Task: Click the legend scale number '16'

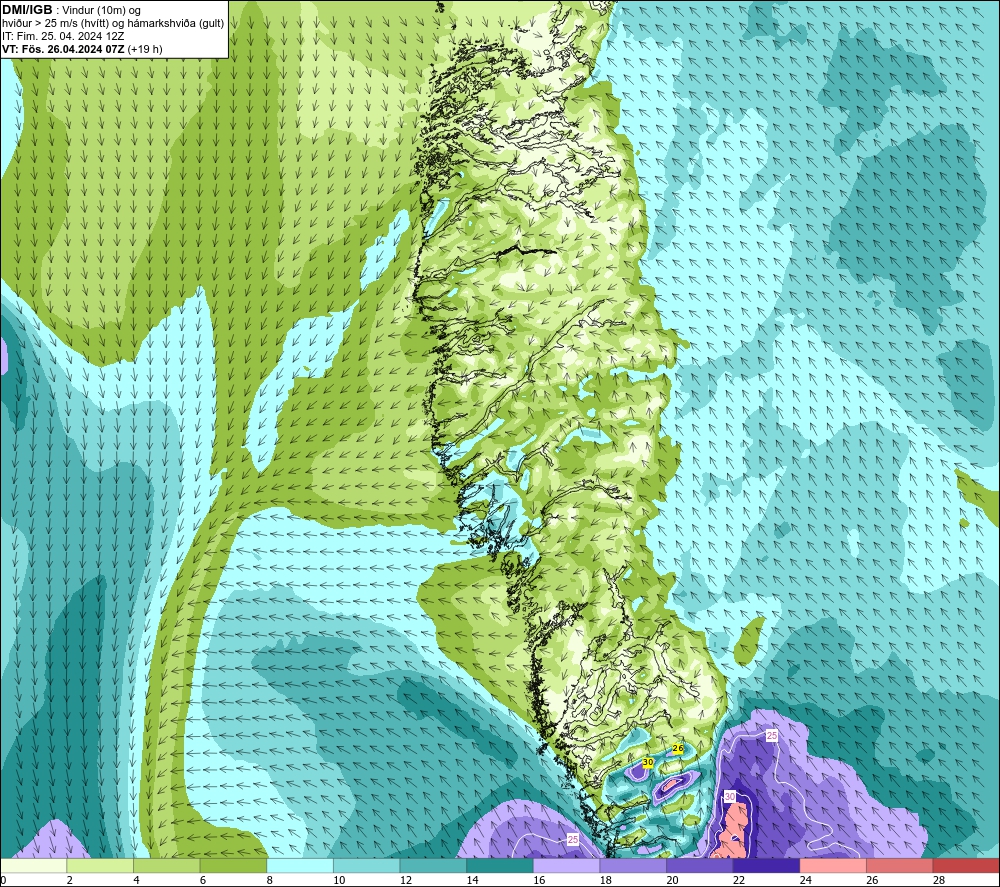Action: tap(539, 880)
